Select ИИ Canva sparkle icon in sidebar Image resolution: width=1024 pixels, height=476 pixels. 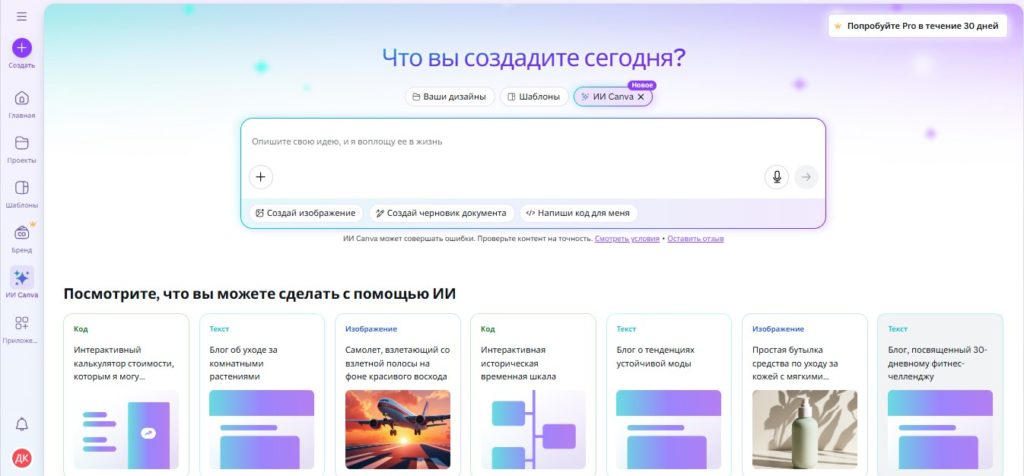pyautogui.click(x=22, y=278)
